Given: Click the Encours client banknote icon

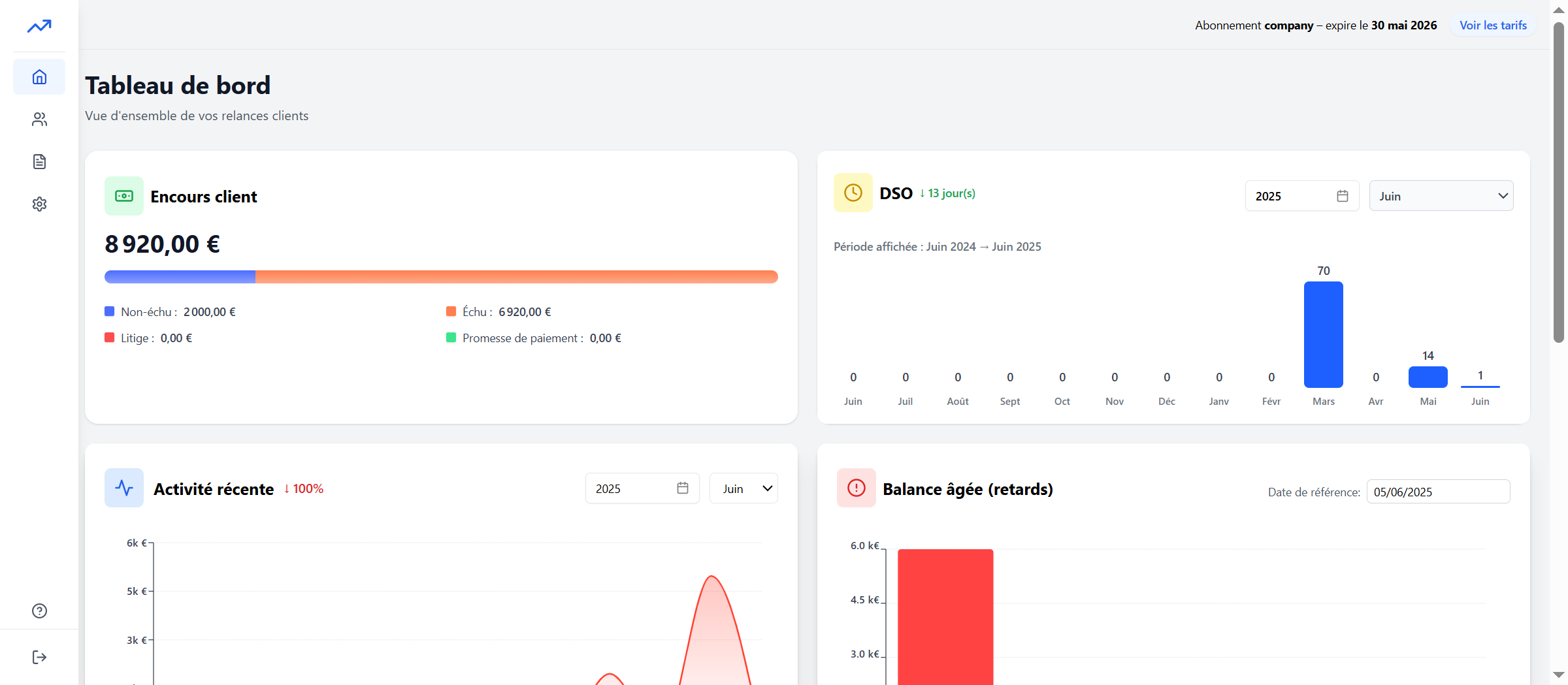Looking at the screenshot, I should (x=124, y=196).
